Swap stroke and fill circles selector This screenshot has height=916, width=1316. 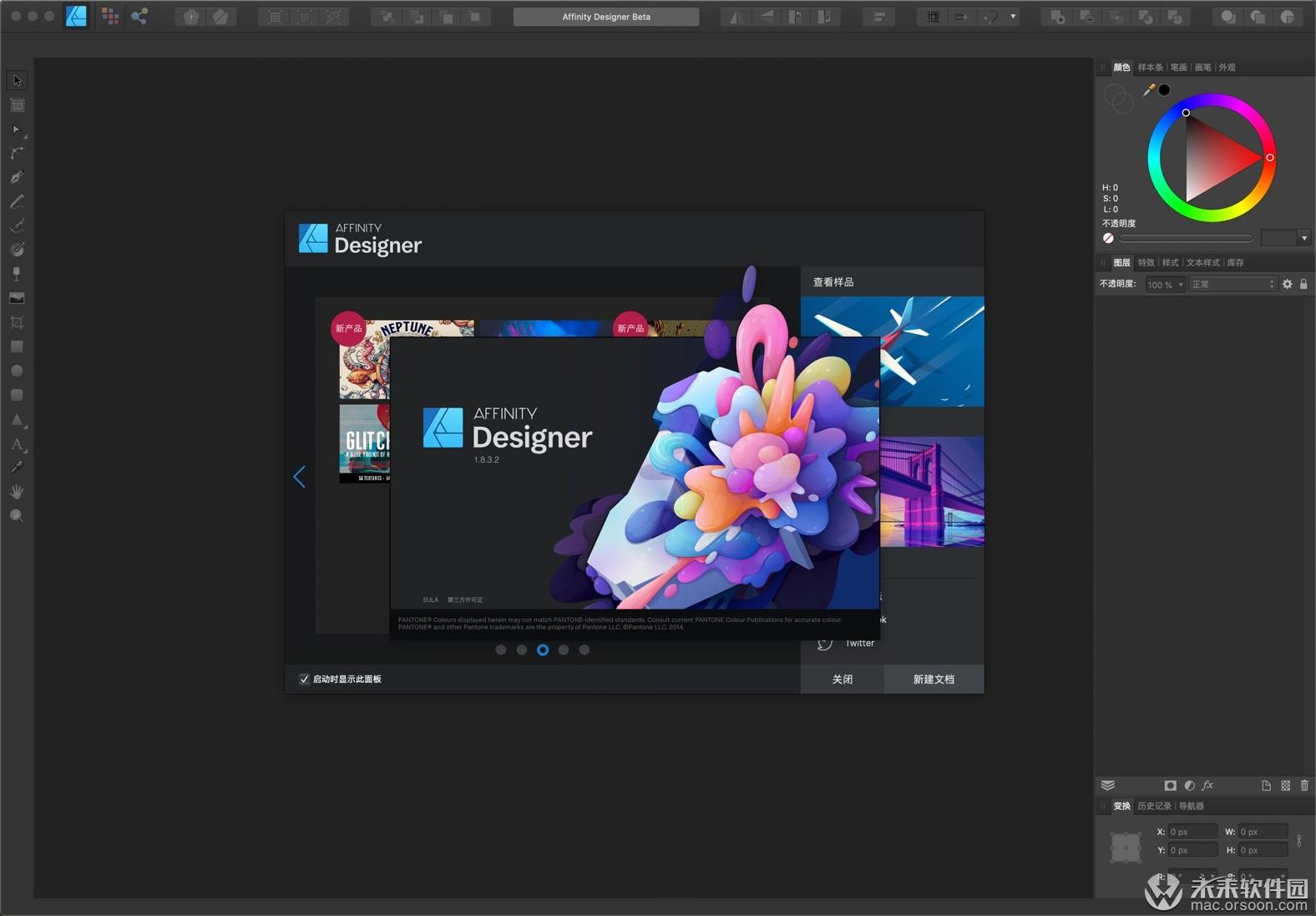1118,99
